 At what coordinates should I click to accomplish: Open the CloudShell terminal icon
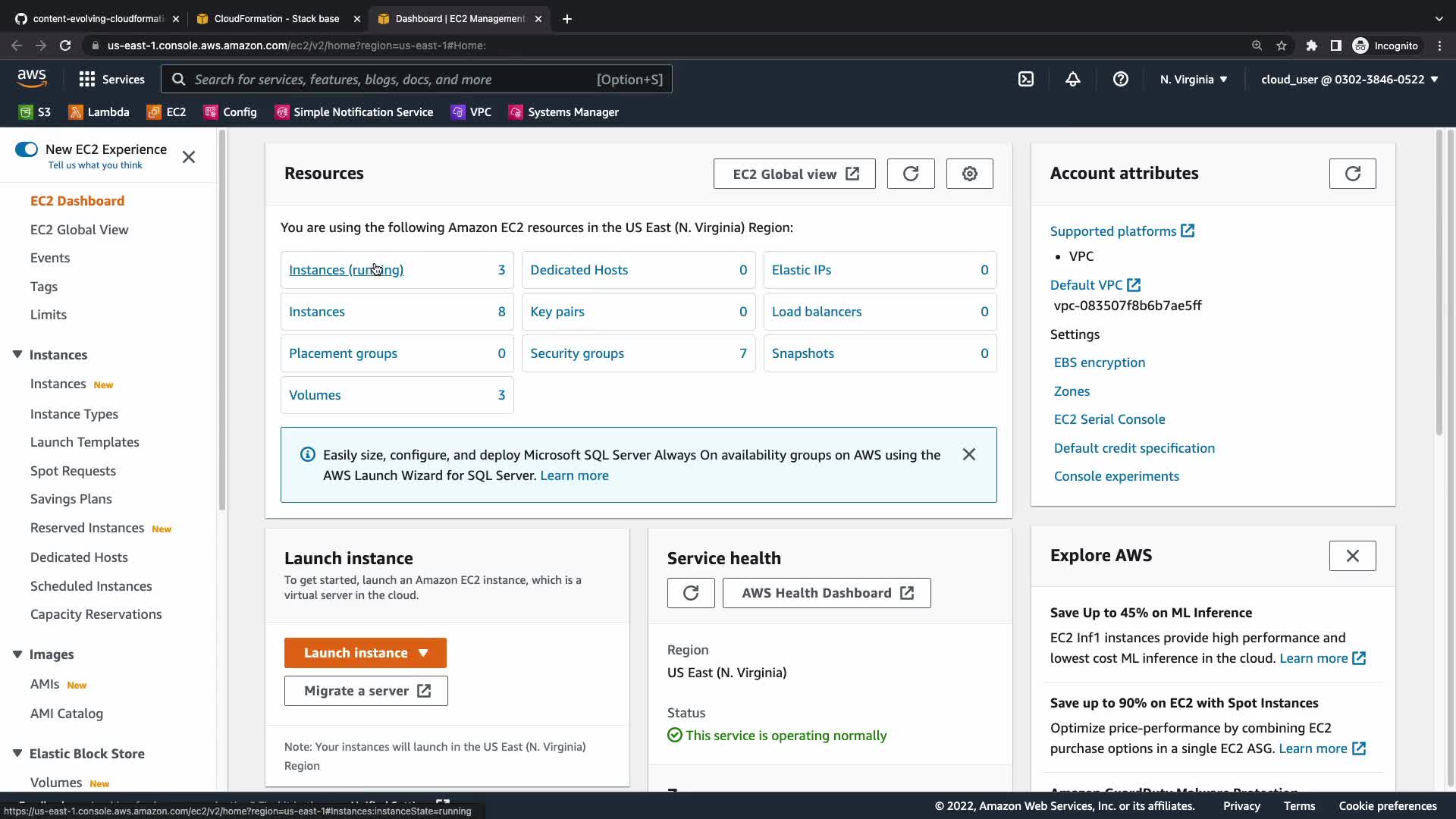1025,79
